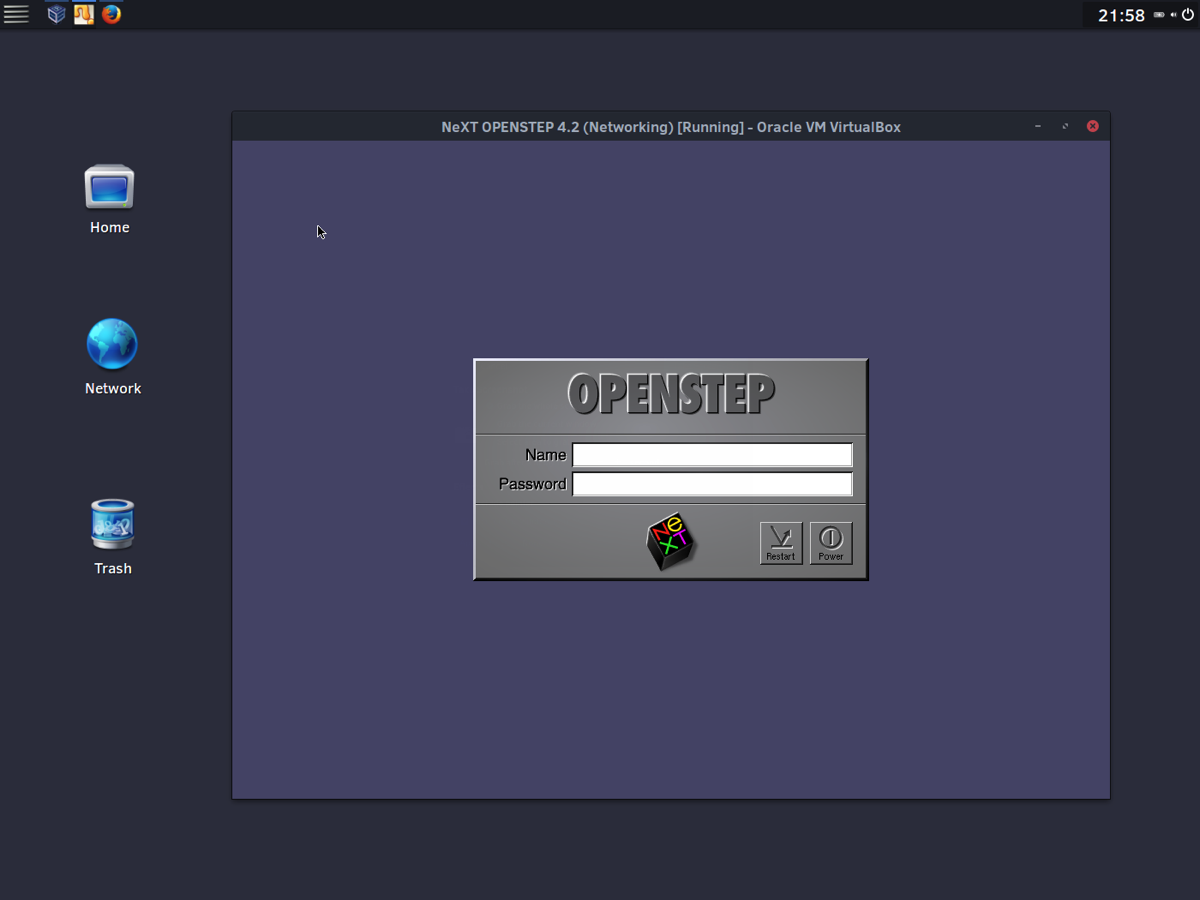Focus the Password input field
This screenshot has width=1200, height=900.
point(712,484)
